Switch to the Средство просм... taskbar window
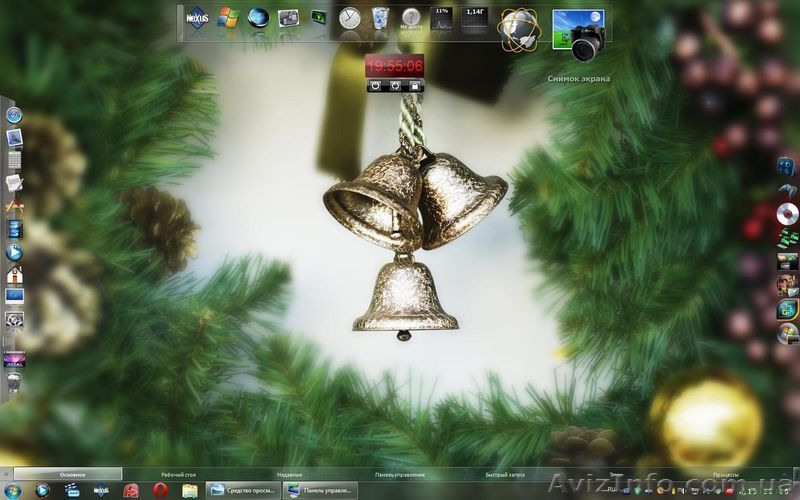800x500 pixels. click(243, 491)
